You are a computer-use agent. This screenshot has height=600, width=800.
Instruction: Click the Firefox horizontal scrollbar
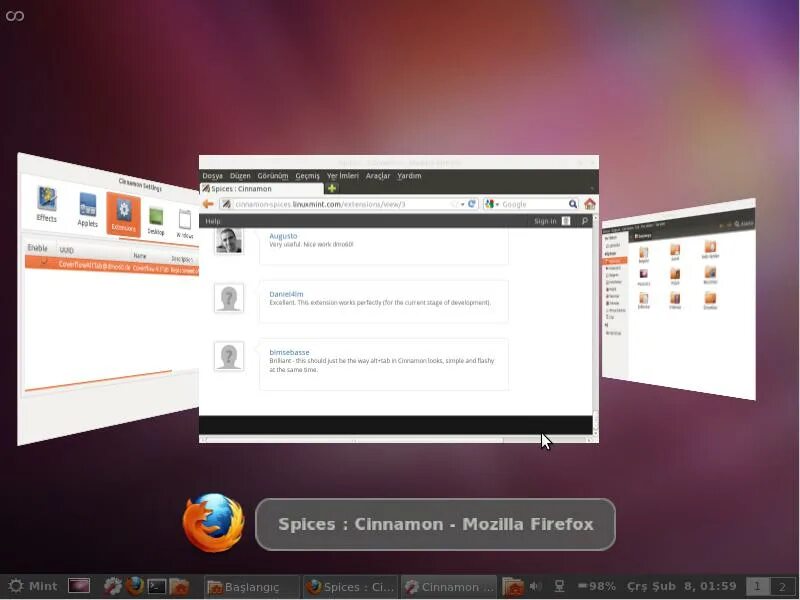pos(396,439)
